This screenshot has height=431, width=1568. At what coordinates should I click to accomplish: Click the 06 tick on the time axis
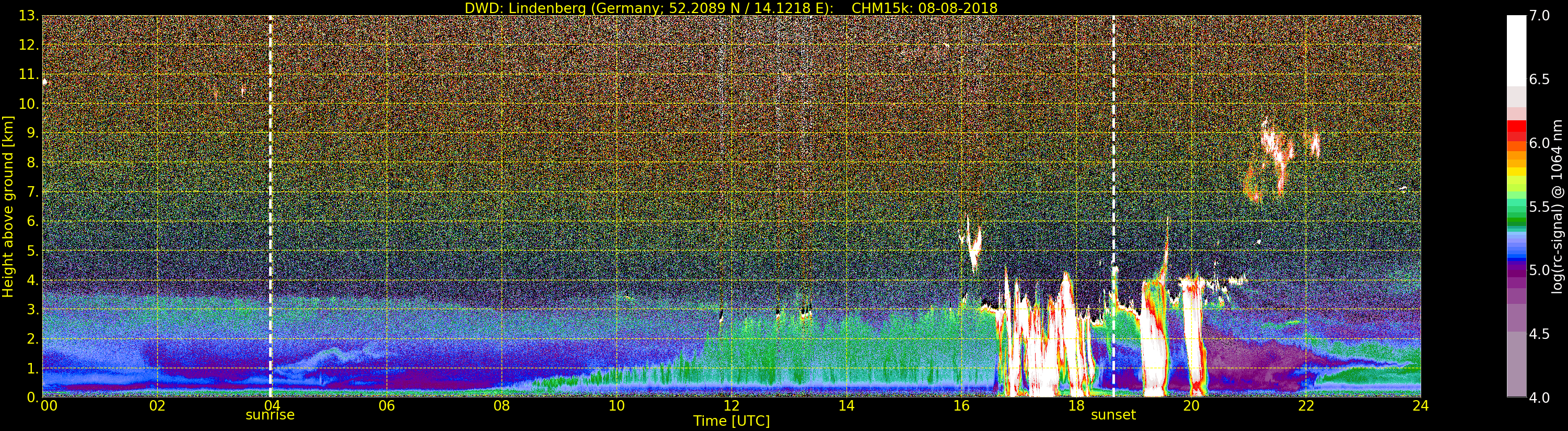tap(387, 406)
